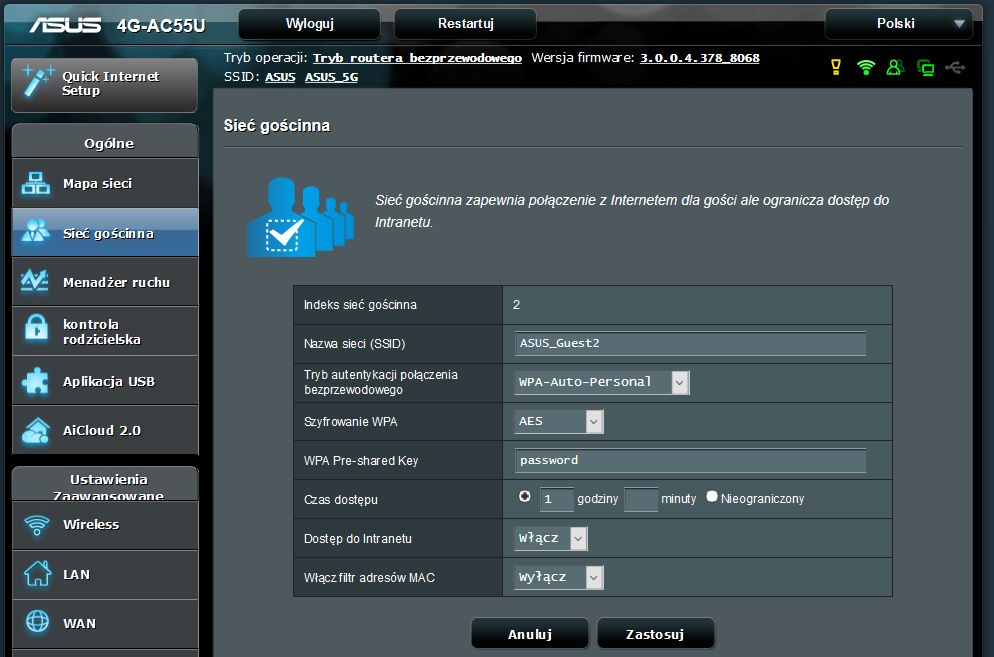This screenshot has width=994, height=657.
Task: Open the AES encryption dropdown
Action: point(558,422)
